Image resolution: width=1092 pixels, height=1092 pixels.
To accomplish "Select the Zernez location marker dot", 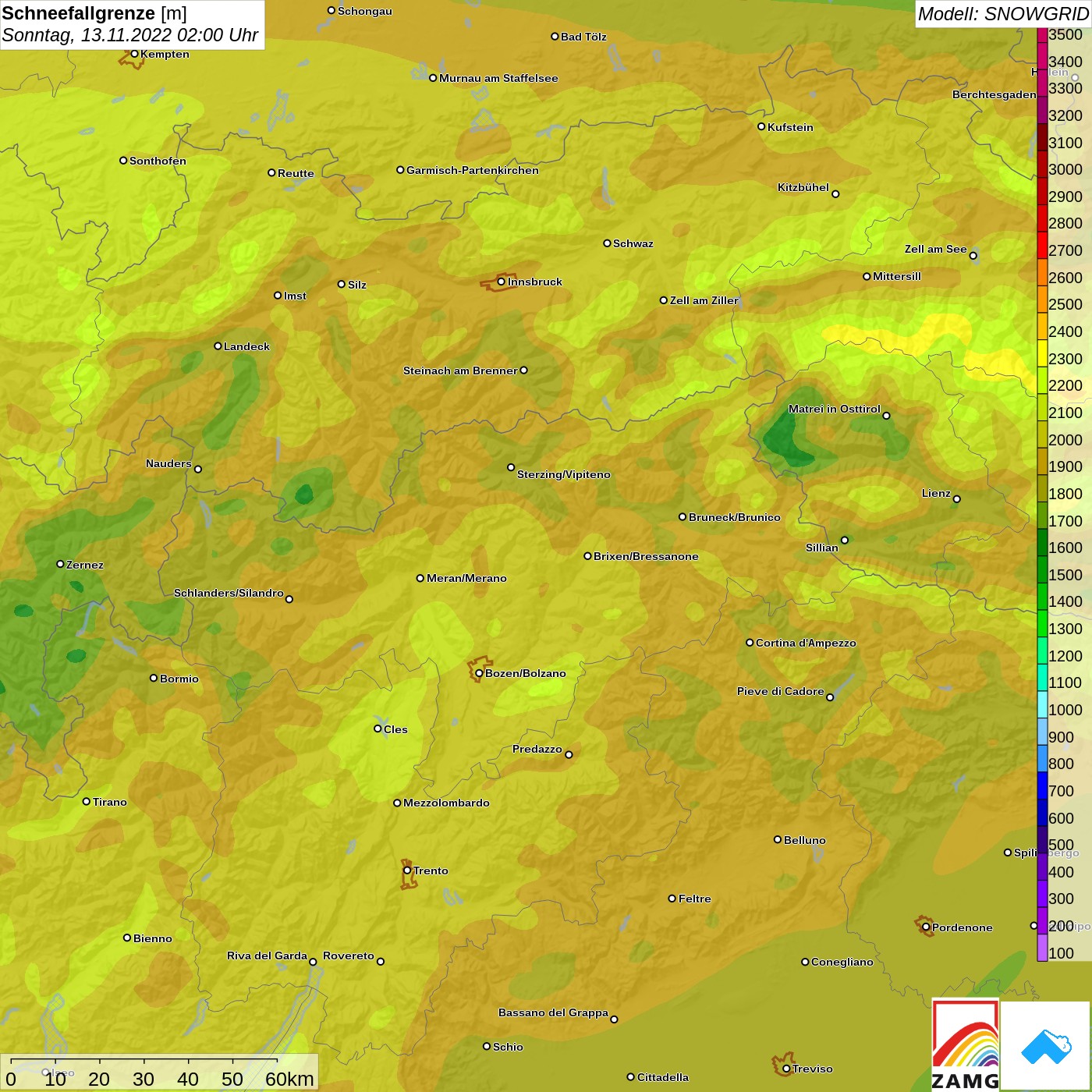I will 60,564.
